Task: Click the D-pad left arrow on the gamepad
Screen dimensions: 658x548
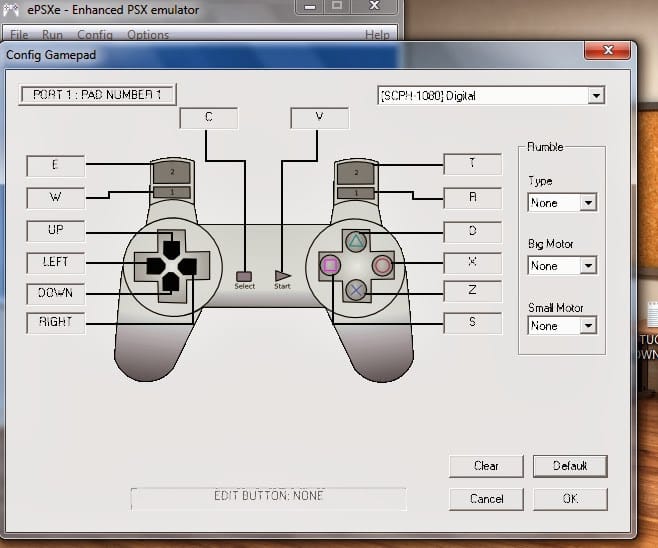Action: [155, 266]
